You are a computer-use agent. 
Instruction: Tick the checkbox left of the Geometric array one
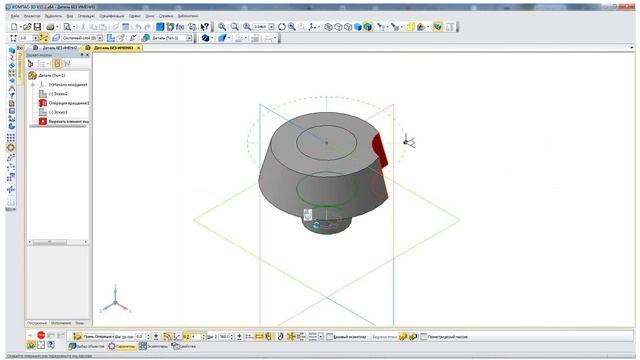click(330, 337)
